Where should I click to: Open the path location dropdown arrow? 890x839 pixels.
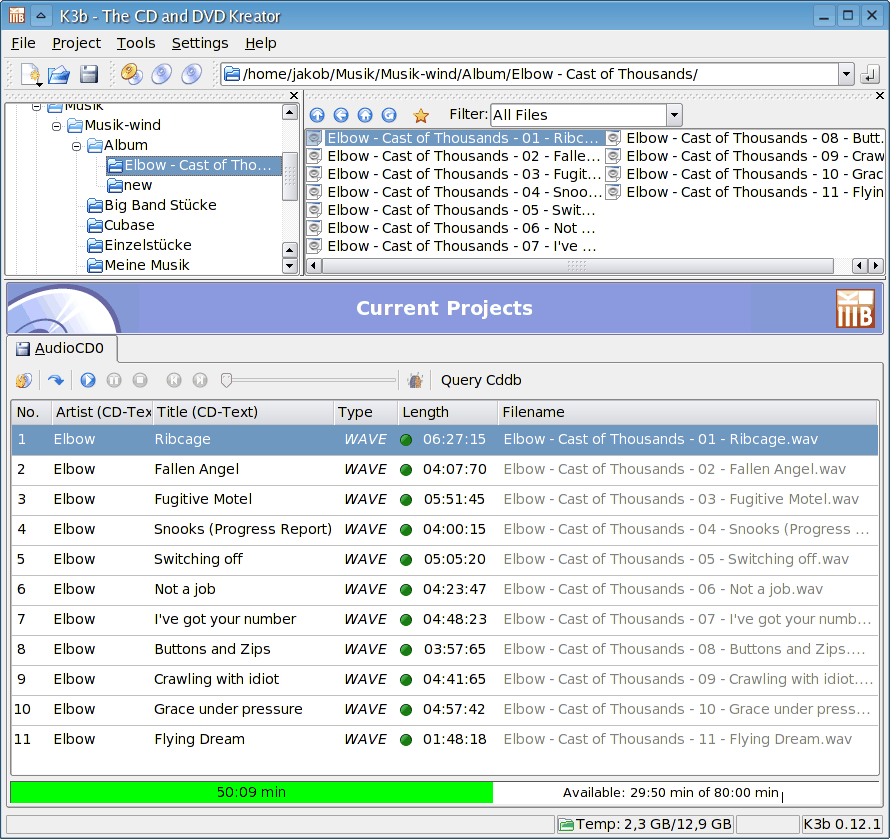click(846, 74)
